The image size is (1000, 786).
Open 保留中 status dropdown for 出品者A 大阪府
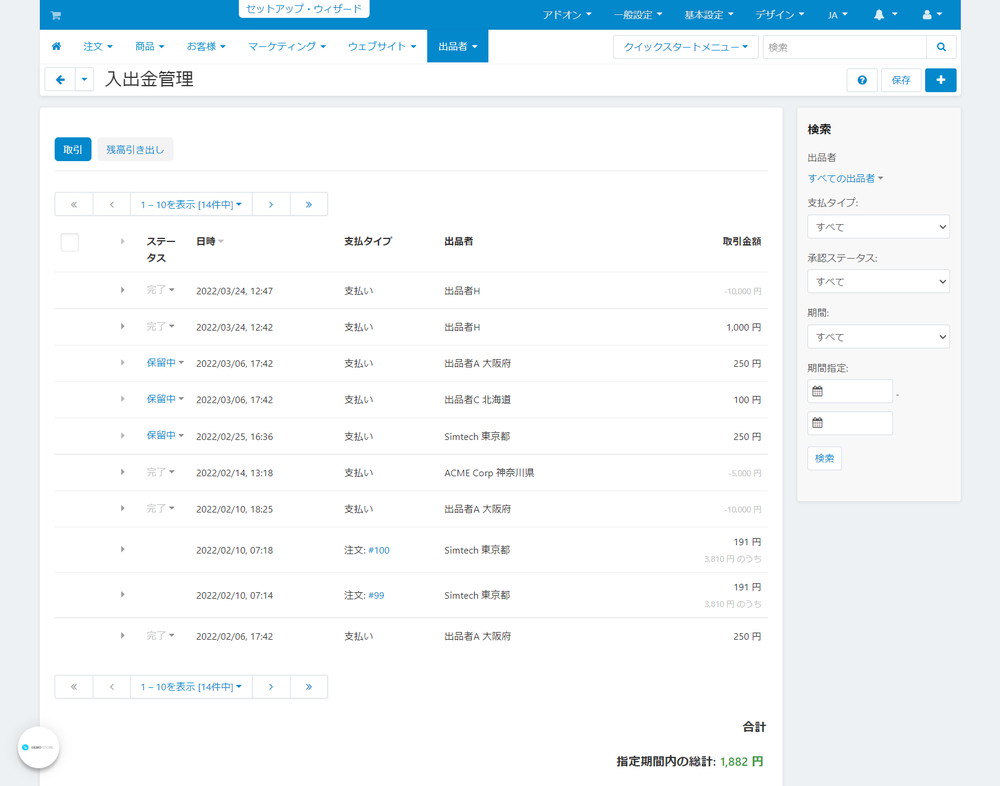click(165, 362)
